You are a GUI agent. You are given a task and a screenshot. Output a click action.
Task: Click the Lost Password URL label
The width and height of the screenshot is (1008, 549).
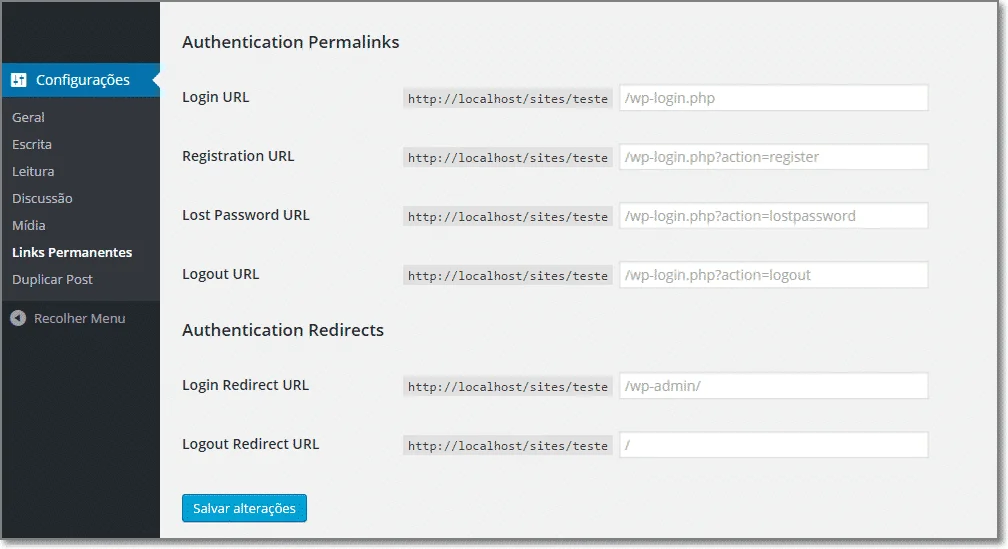click(x=246, y=215)
